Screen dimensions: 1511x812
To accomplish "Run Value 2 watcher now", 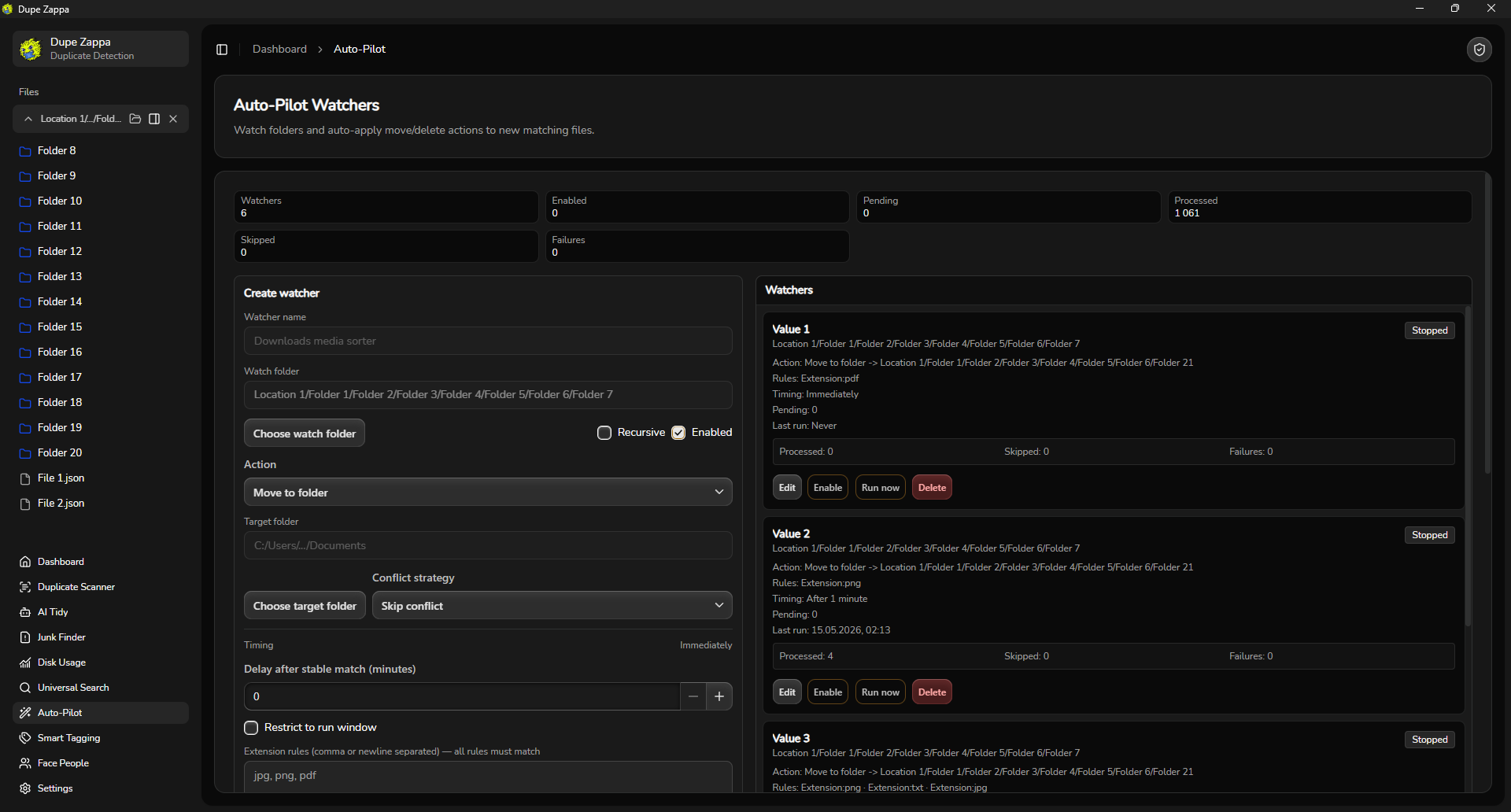I will tap(881, 692).
